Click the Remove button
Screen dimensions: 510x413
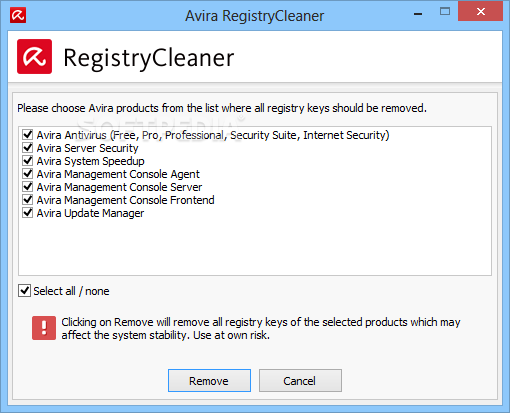click(209, 380)
